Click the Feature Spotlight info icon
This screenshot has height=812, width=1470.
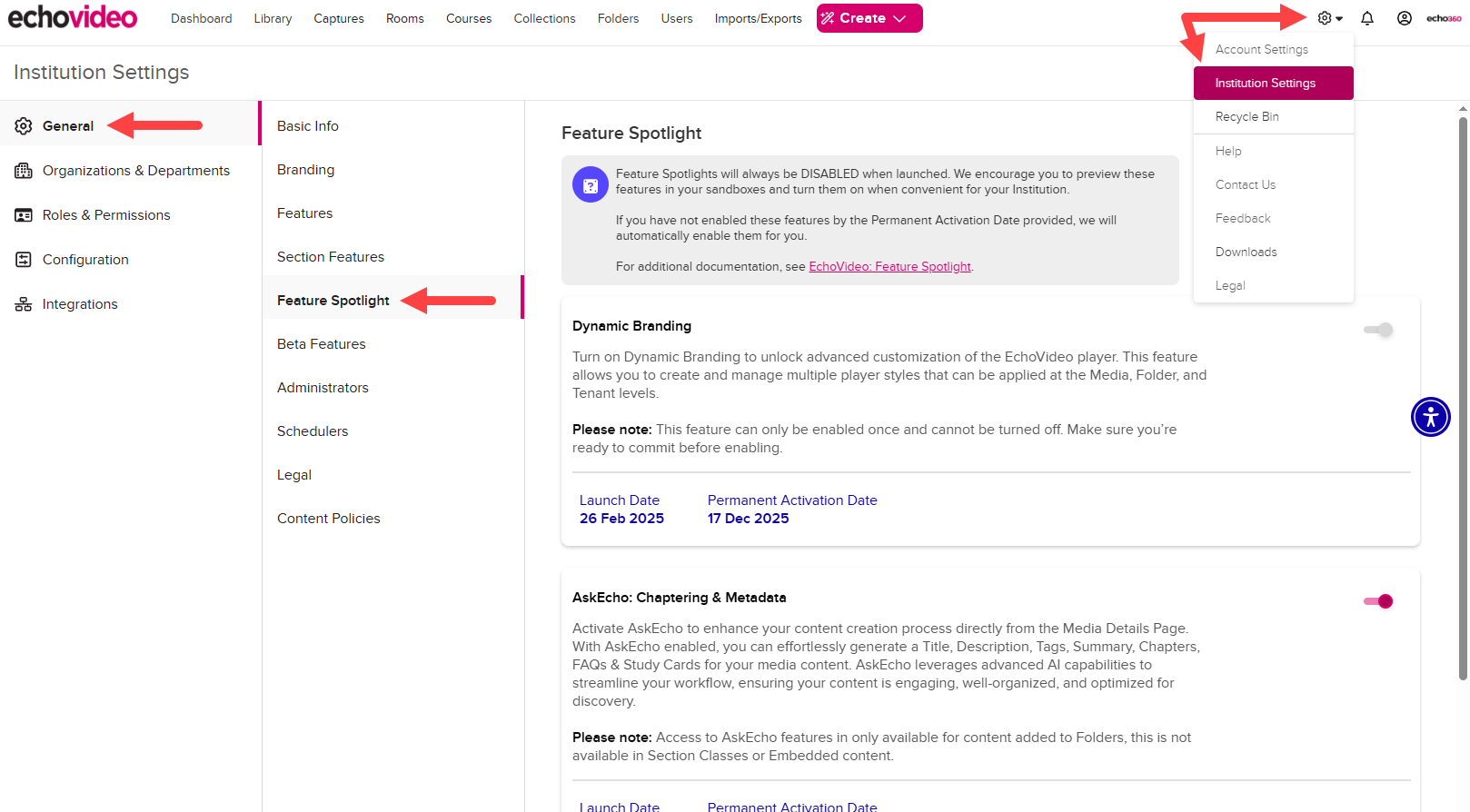(591, 185)
